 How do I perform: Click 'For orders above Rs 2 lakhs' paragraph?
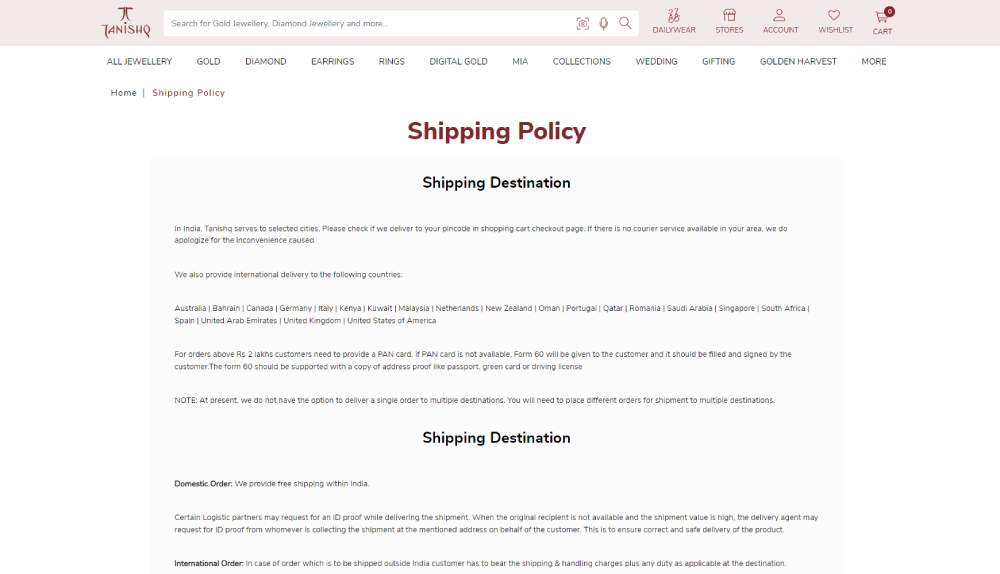pos(483,360)
